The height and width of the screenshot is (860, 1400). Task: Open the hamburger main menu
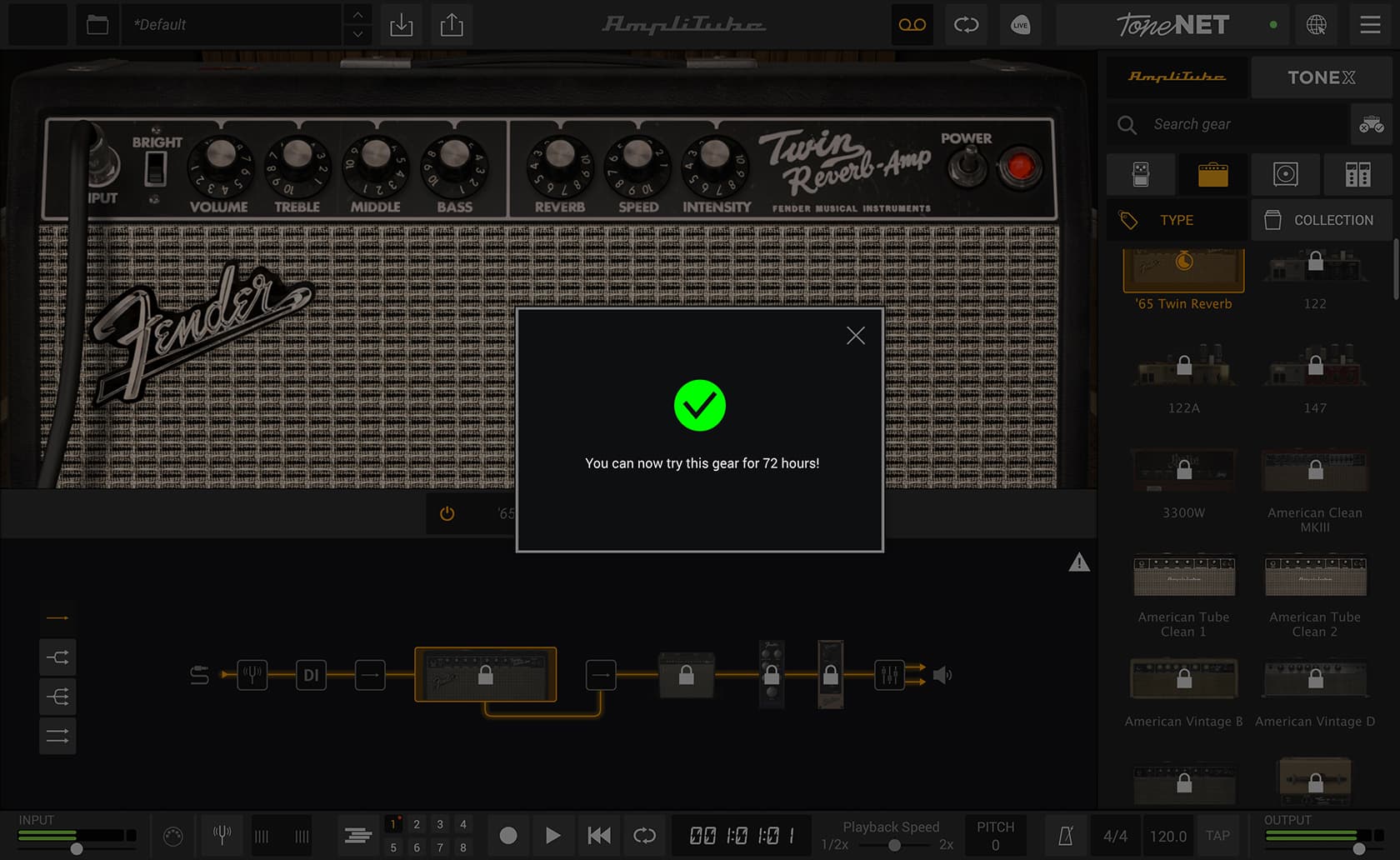pyautogui.click(x=1370, y=25)
